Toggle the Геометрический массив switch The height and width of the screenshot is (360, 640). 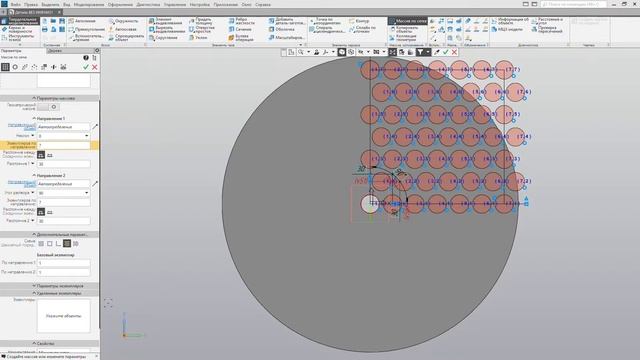tap(49, 107)
